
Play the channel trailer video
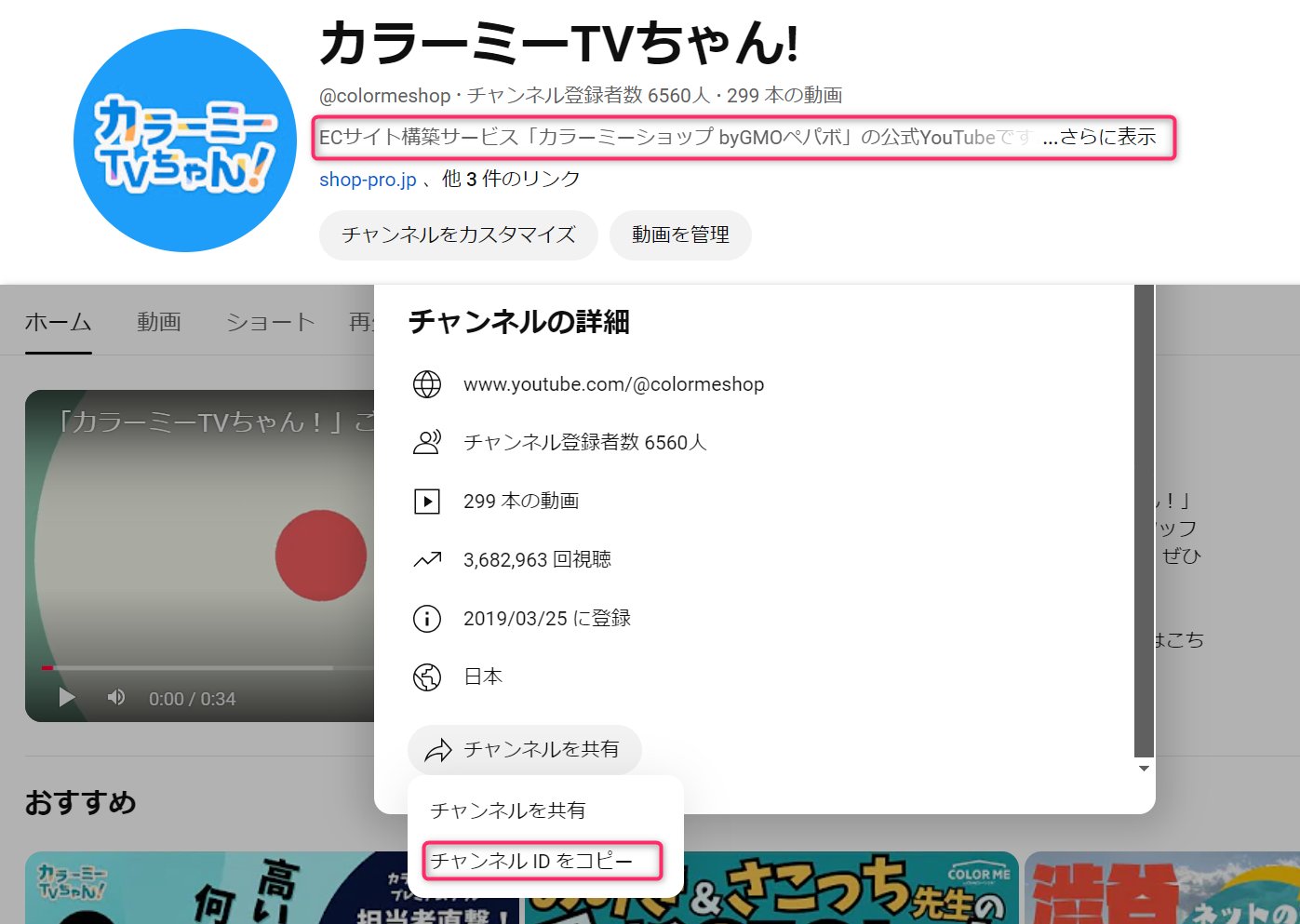click(x=67, y=697)
